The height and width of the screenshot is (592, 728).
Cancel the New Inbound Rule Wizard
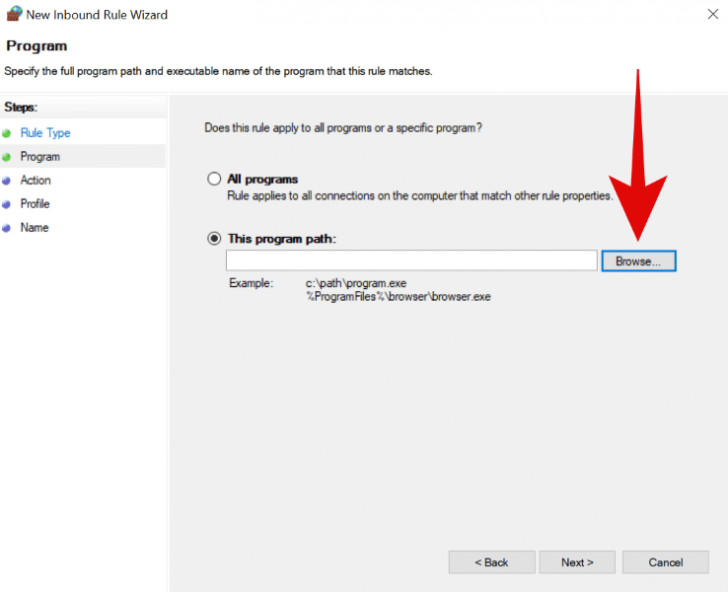tap(665, 562)
